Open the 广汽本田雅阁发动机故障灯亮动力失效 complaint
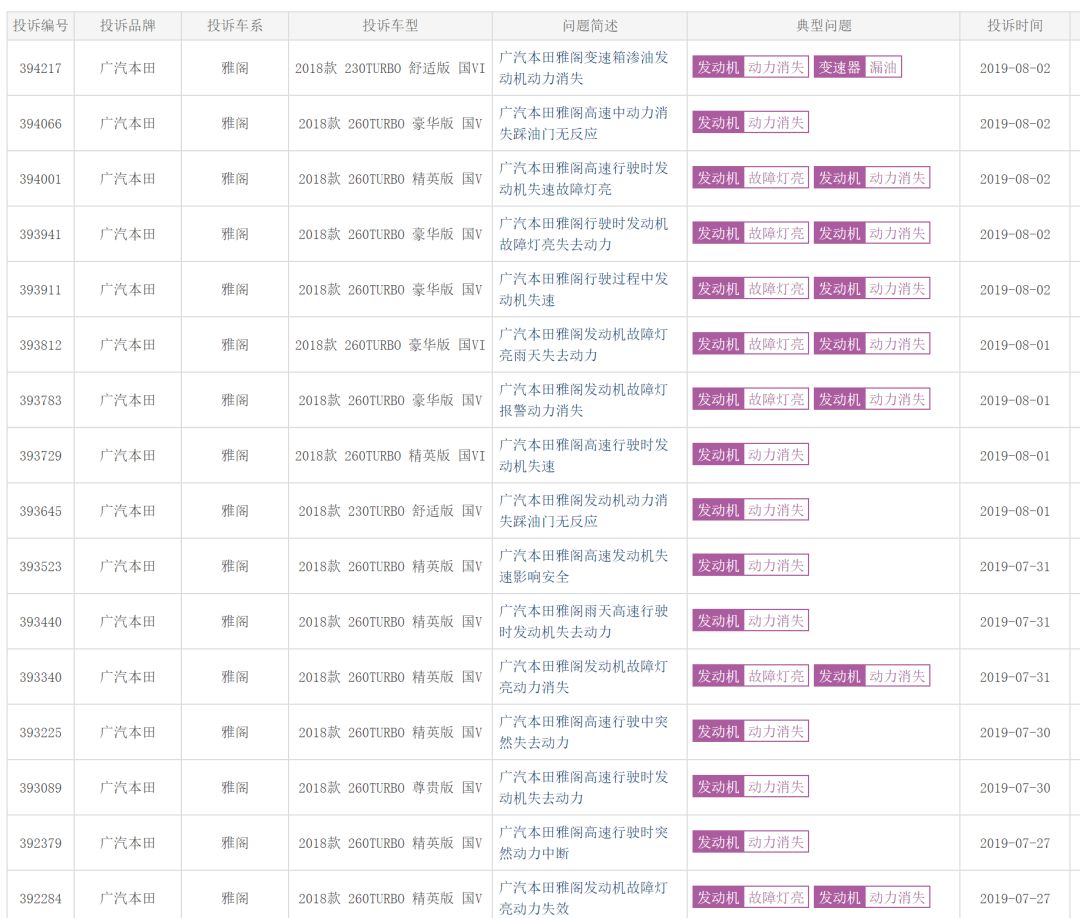 click(x=583, y=897)
